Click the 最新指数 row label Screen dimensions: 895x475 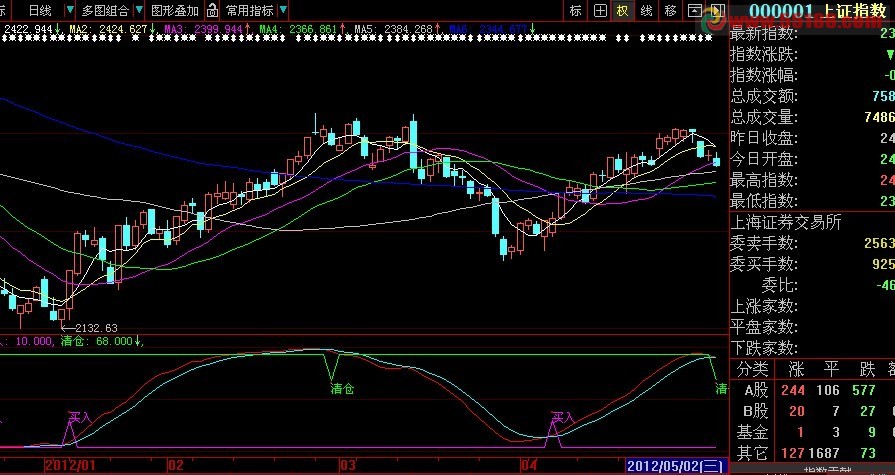click(x=764, y=34)
